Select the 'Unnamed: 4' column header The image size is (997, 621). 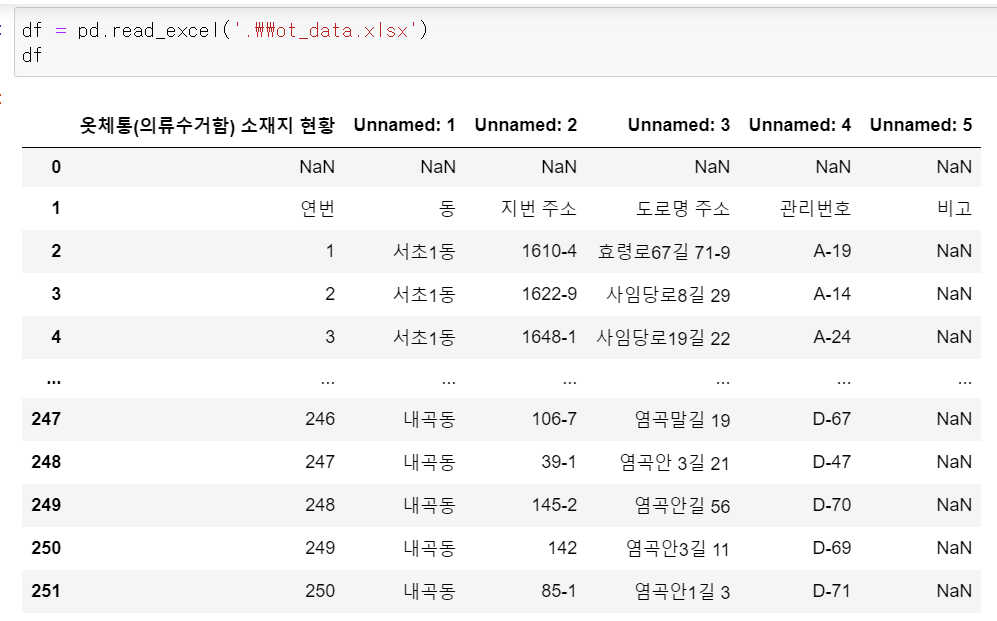click(800, 124)
